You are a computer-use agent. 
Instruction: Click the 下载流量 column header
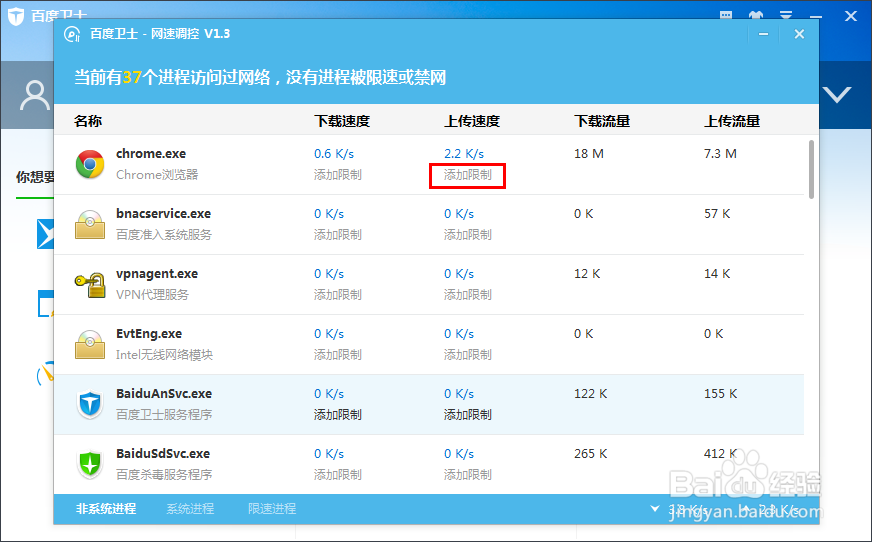602,121
